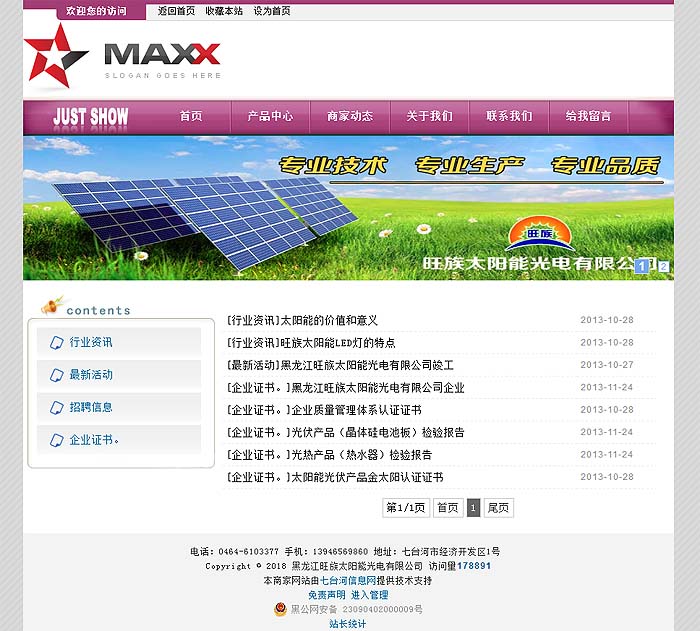Viewport: 700px width, 631px height.
Task: Go to 关于我们 in navigation bar
Action: 429,116
